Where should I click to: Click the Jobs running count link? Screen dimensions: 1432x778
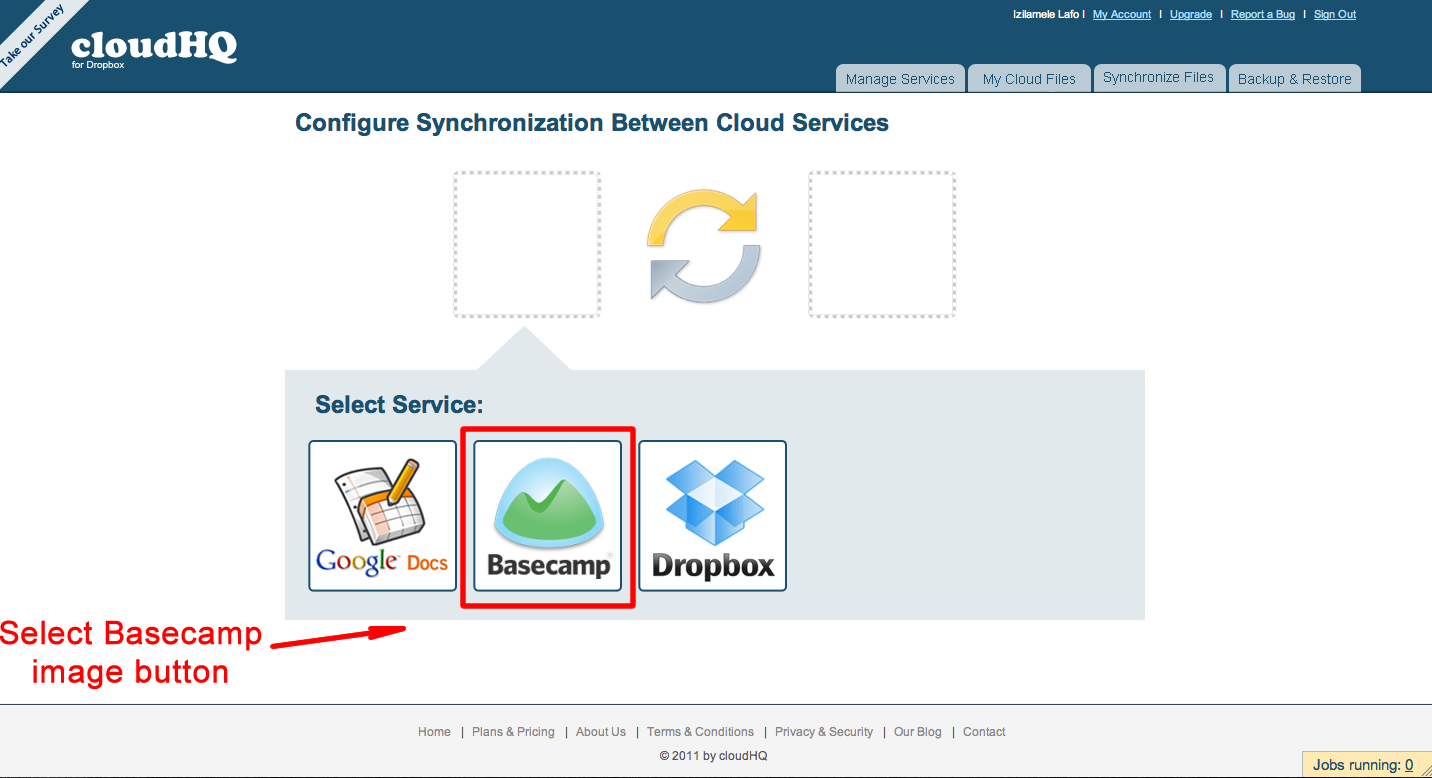click(x=1409, y=765)
